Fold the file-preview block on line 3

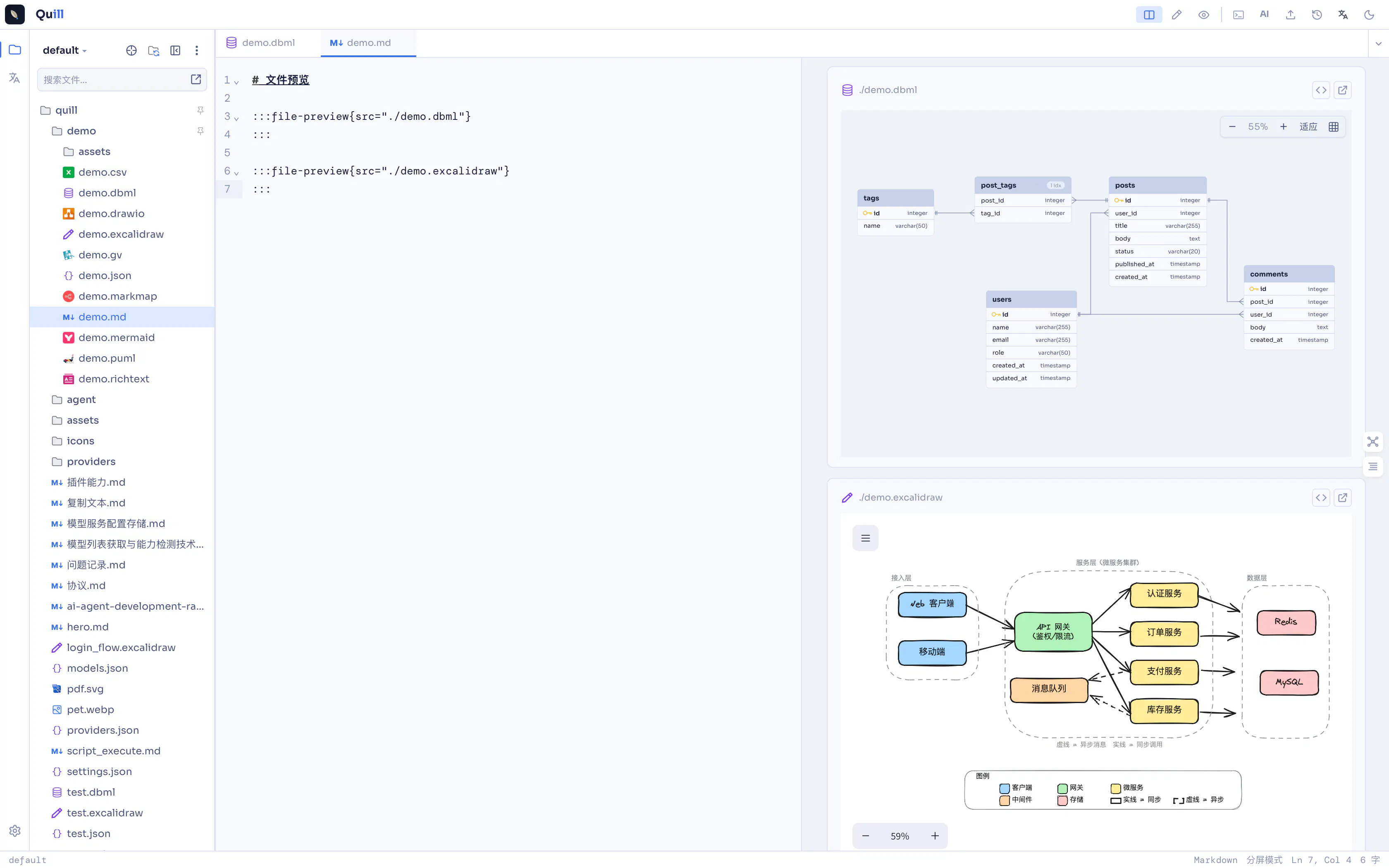point(236,119)
